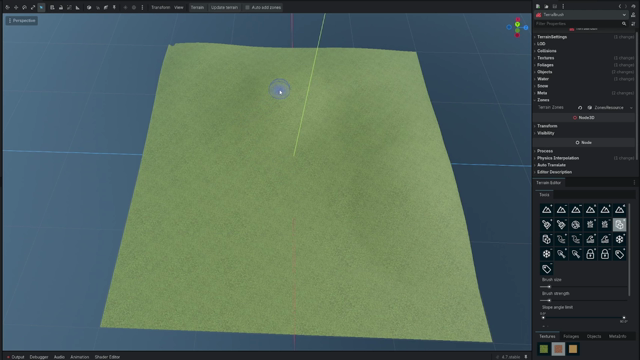Image resolution: width=640 pixels, height=360 pixels.
Task: Select the first mountain sculpt tool (raise terrain)
Action: tap(547, 210)
